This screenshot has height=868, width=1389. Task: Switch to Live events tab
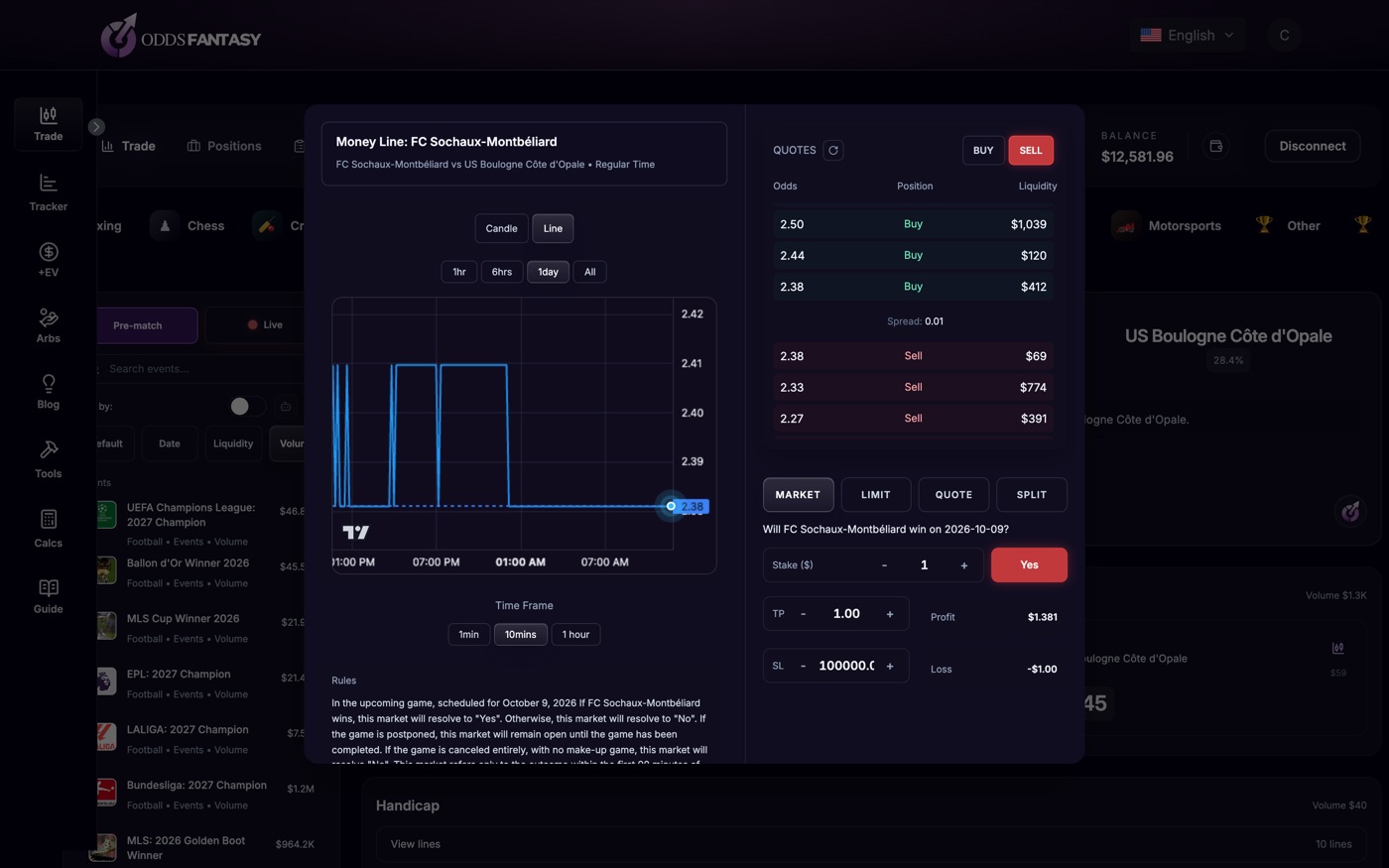pyautogui.click(x=265, y=325)
